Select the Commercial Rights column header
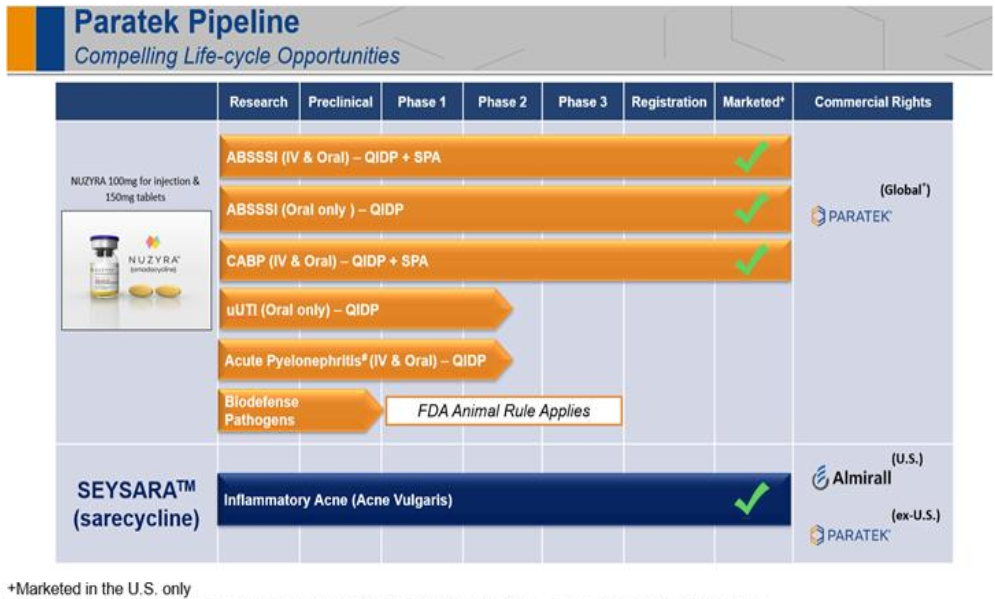The width and height of the screenshot is (995, 599). coord(873,102)
